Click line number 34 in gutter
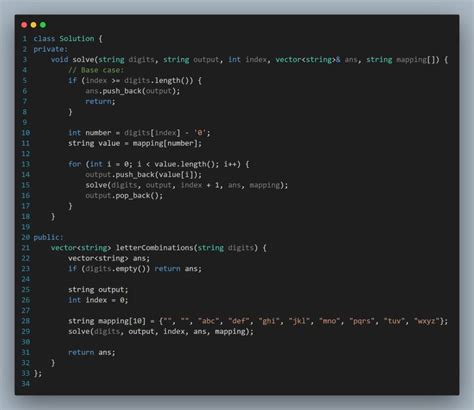 click(26, 384)
